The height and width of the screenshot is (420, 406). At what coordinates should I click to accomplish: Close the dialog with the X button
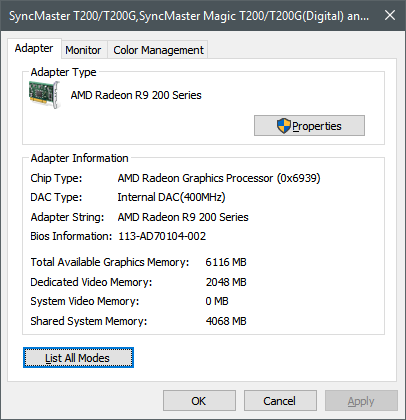tap(390, 15)
